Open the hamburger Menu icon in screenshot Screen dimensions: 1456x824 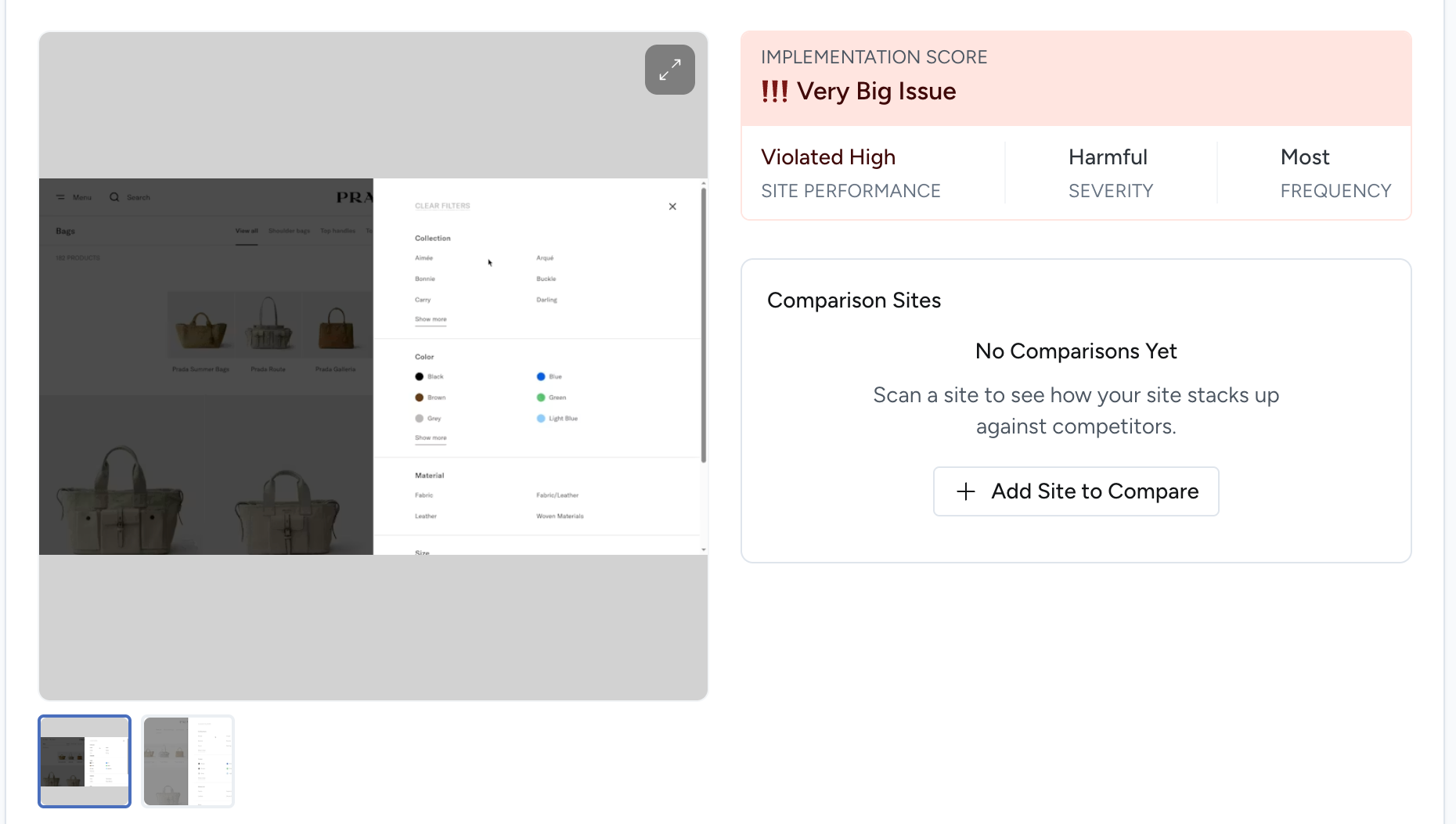60,197
